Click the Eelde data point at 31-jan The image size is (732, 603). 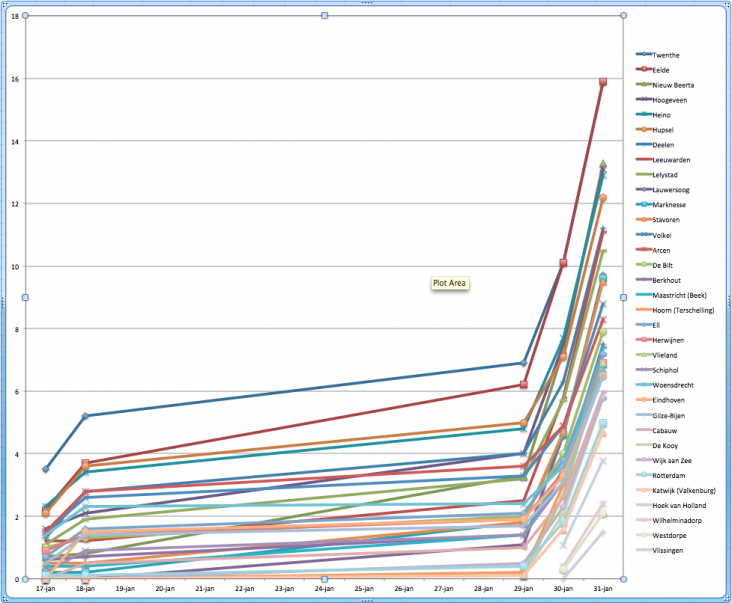(603, 82)
